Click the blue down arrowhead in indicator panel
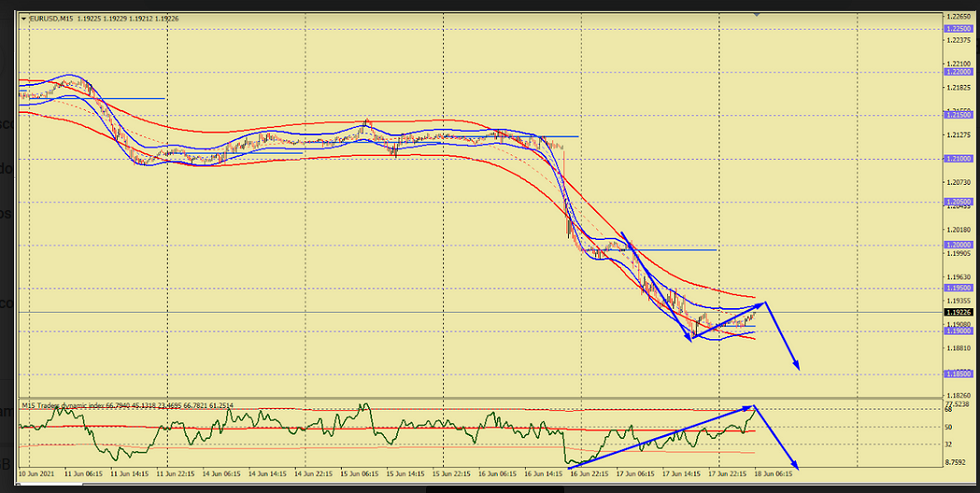The height and width of the screenshot is (493, 980). coord(796,466)
